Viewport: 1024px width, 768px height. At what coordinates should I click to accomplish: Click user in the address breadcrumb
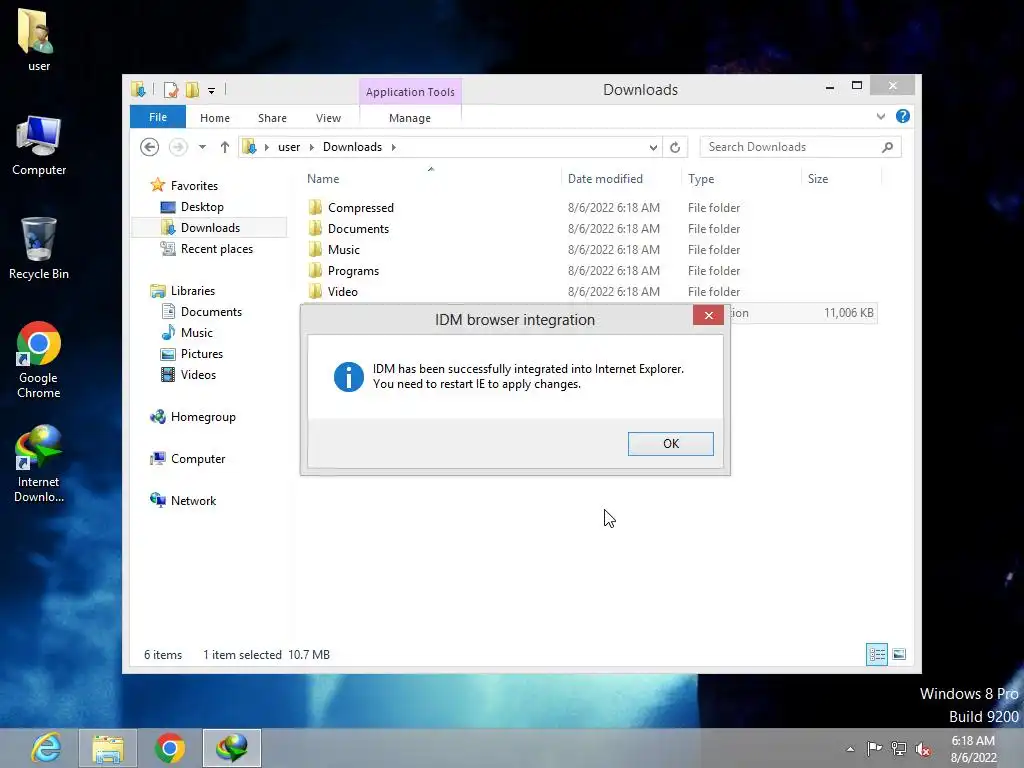(289, 147)
